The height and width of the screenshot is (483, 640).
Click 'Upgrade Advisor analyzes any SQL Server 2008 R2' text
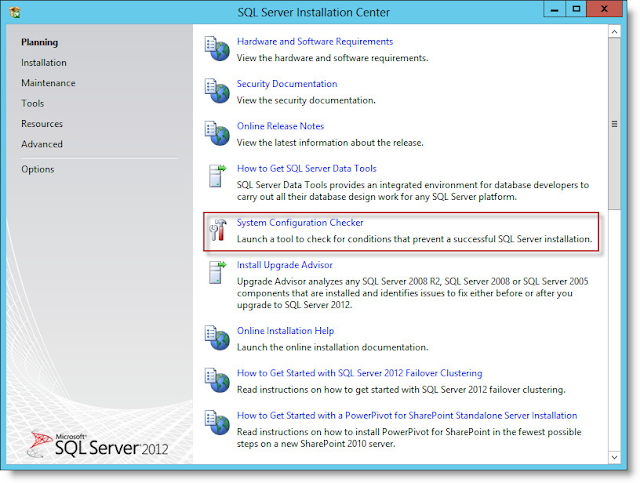coord(413,293)
